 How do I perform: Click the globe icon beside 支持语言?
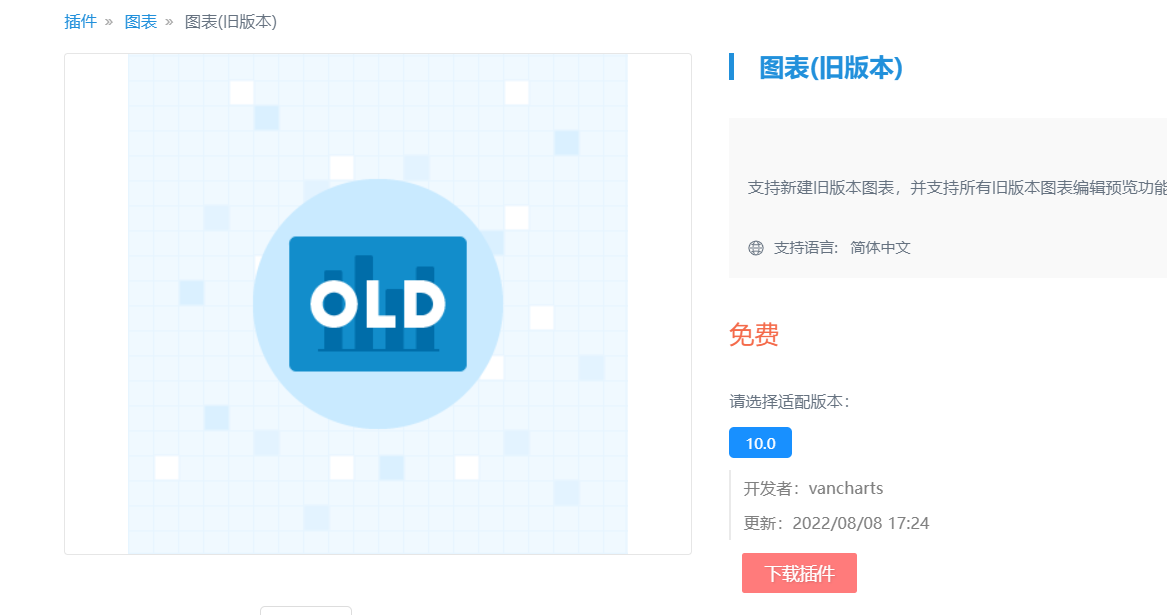(756, 248)
